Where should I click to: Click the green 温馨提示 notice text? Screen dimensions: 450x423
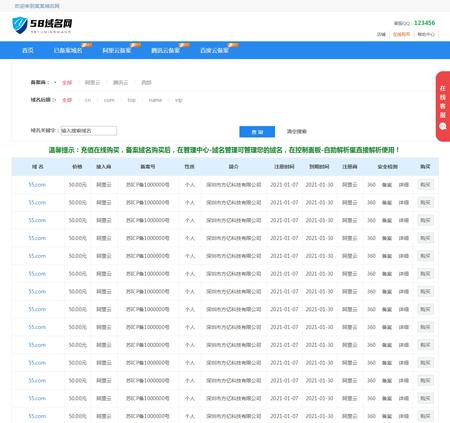(x=224, y=150)
